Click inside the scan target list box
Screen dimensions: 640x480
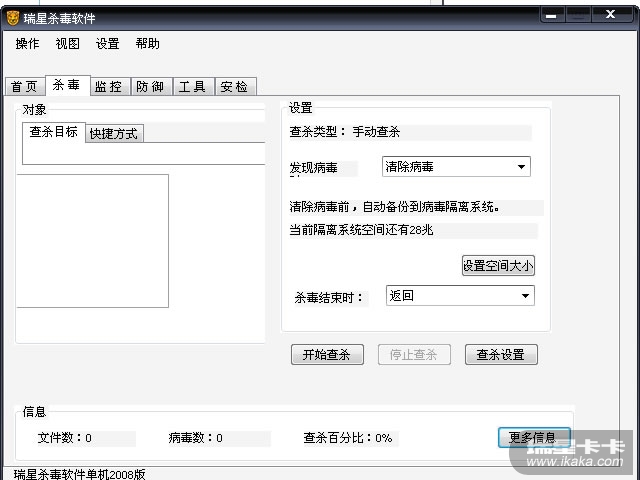(x=92, y=241)
